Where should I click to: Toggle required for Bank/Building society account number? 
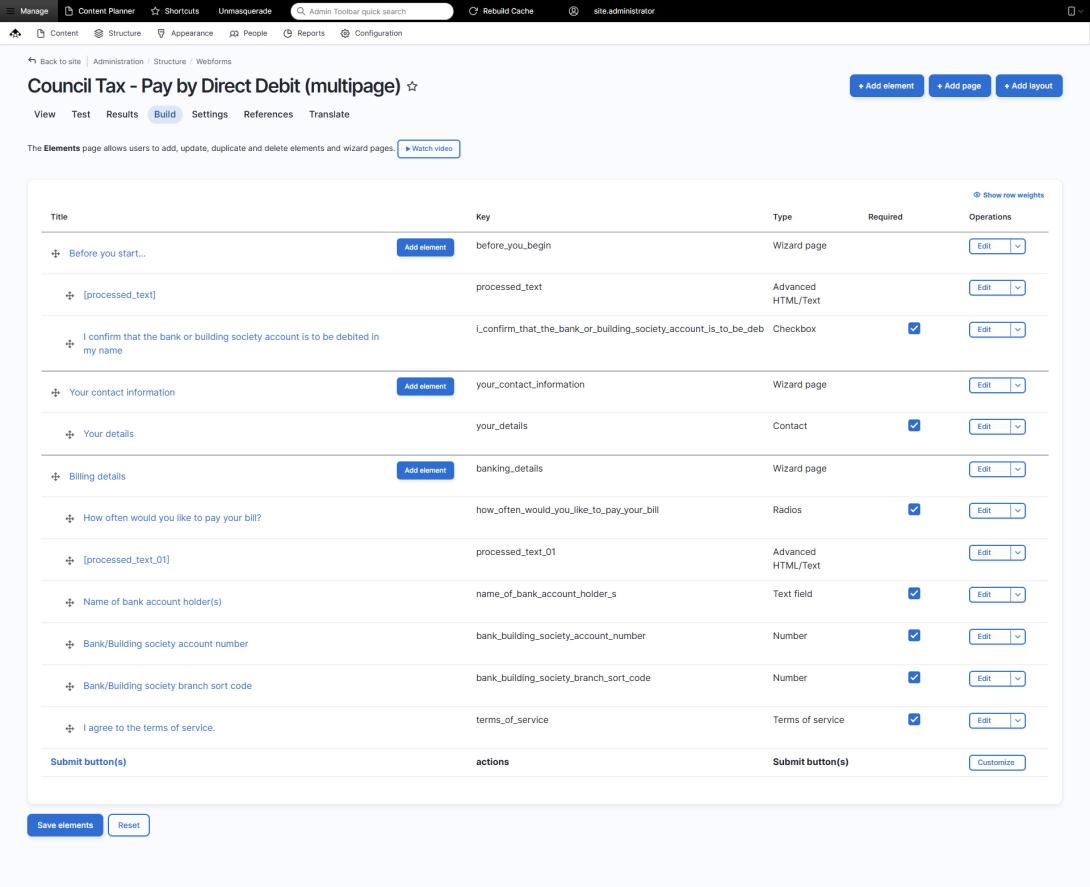click(914, 635)
